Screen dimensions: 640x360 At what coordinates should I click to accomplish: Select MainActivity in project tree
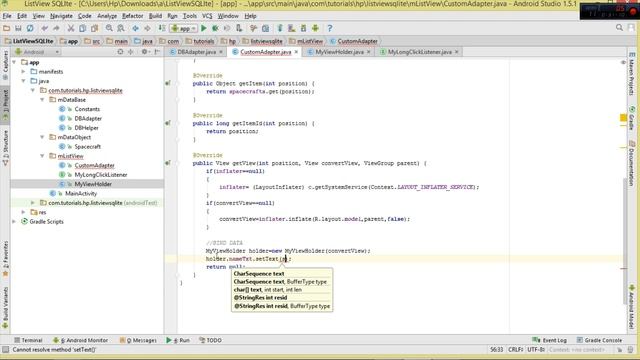click(81, 193)
